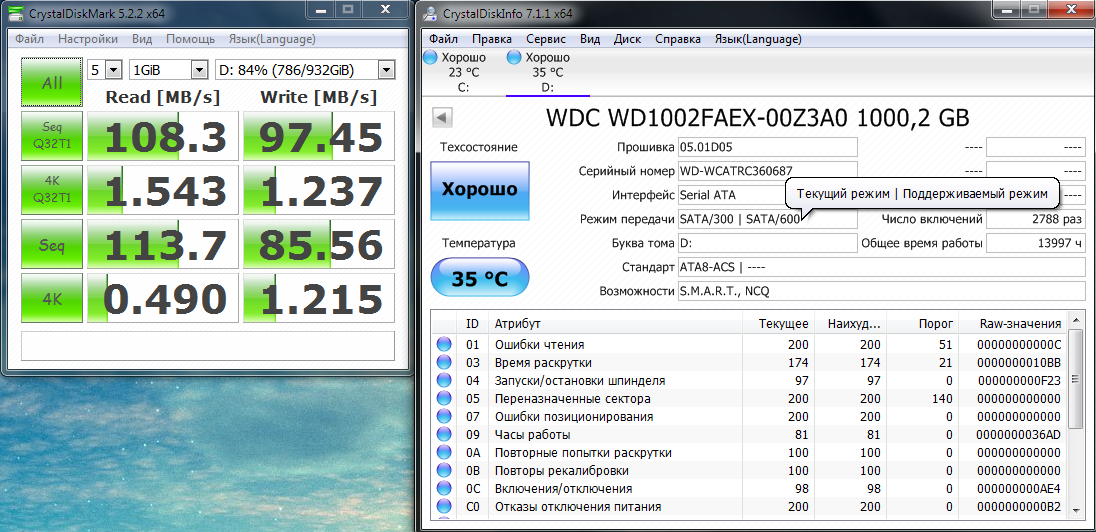The height and width of the screenshot is (532, 1096).
Task: Open Настройки menu in CrystalDiskMark
Action: coord(88,39)
